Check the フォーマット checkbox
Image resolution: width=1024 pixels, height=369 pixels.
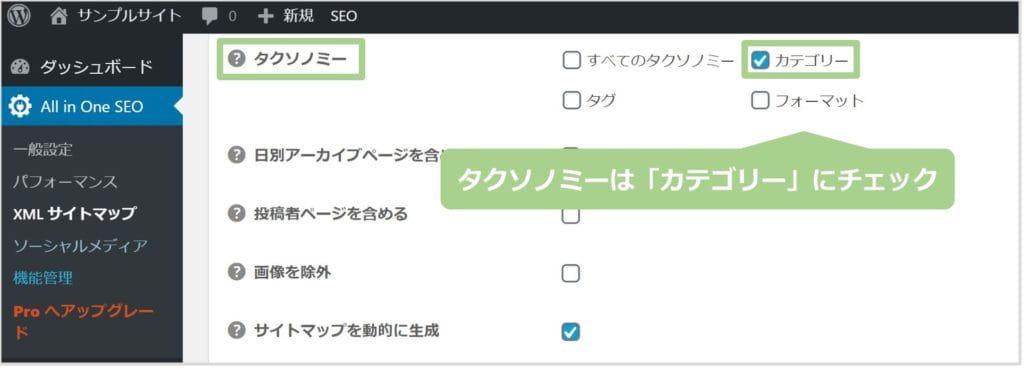click(x=760, y=101)
